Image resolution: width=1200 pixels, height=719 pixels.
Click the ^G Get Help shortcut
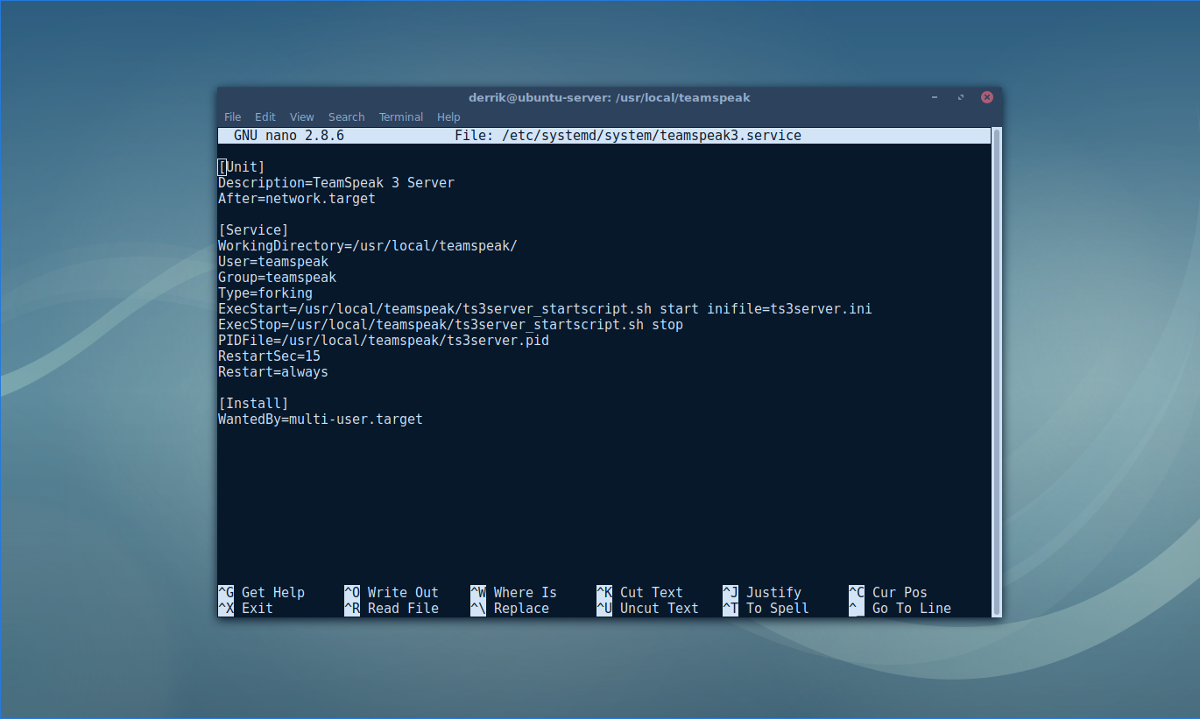tap(261, 592)
